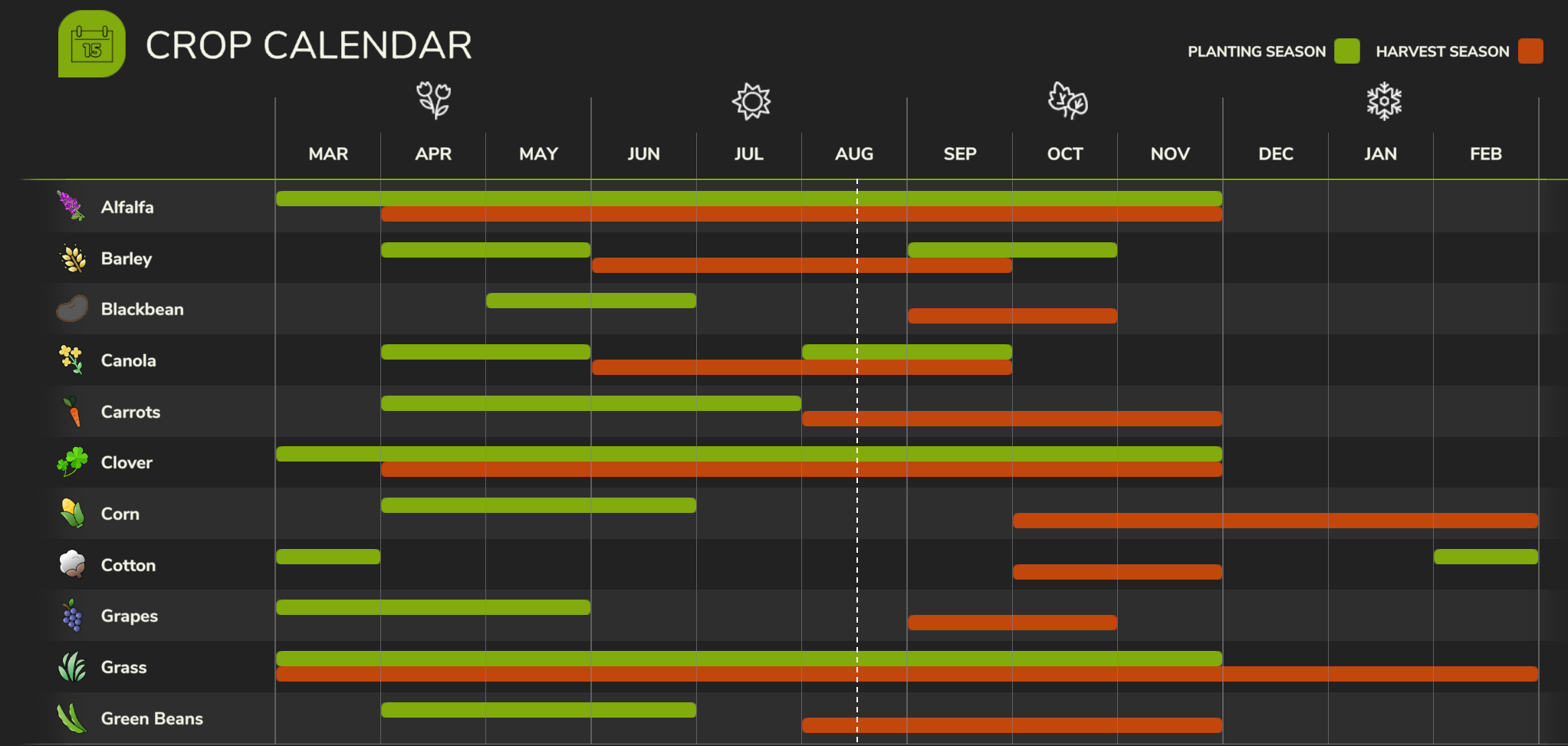The image size is (1568, 746).
Task: Click Corn's orange harvest bar
Action: click(x=1275, y=521)
